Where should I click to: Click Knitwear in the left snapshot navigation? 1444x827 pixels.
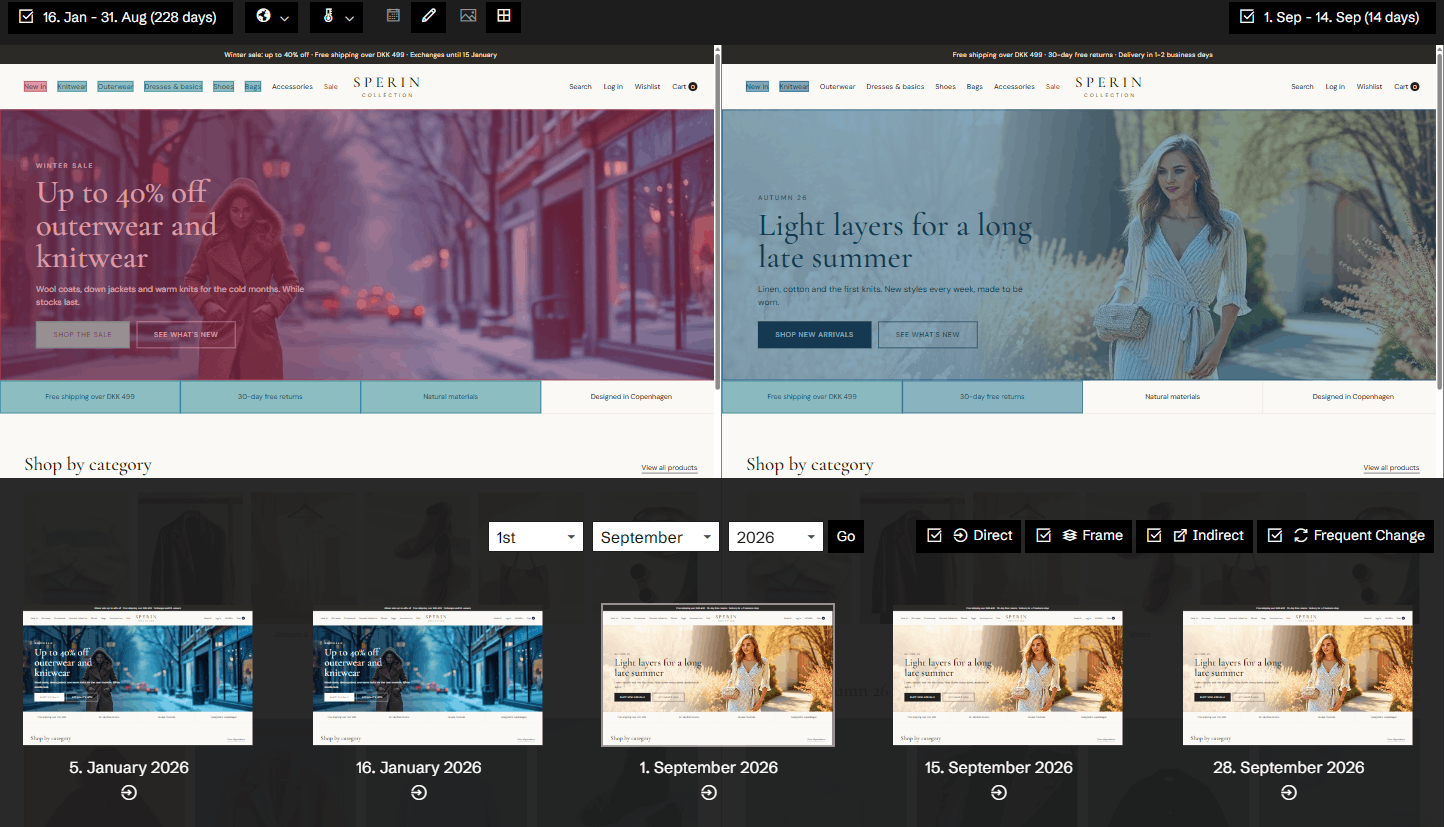point(72,87)
